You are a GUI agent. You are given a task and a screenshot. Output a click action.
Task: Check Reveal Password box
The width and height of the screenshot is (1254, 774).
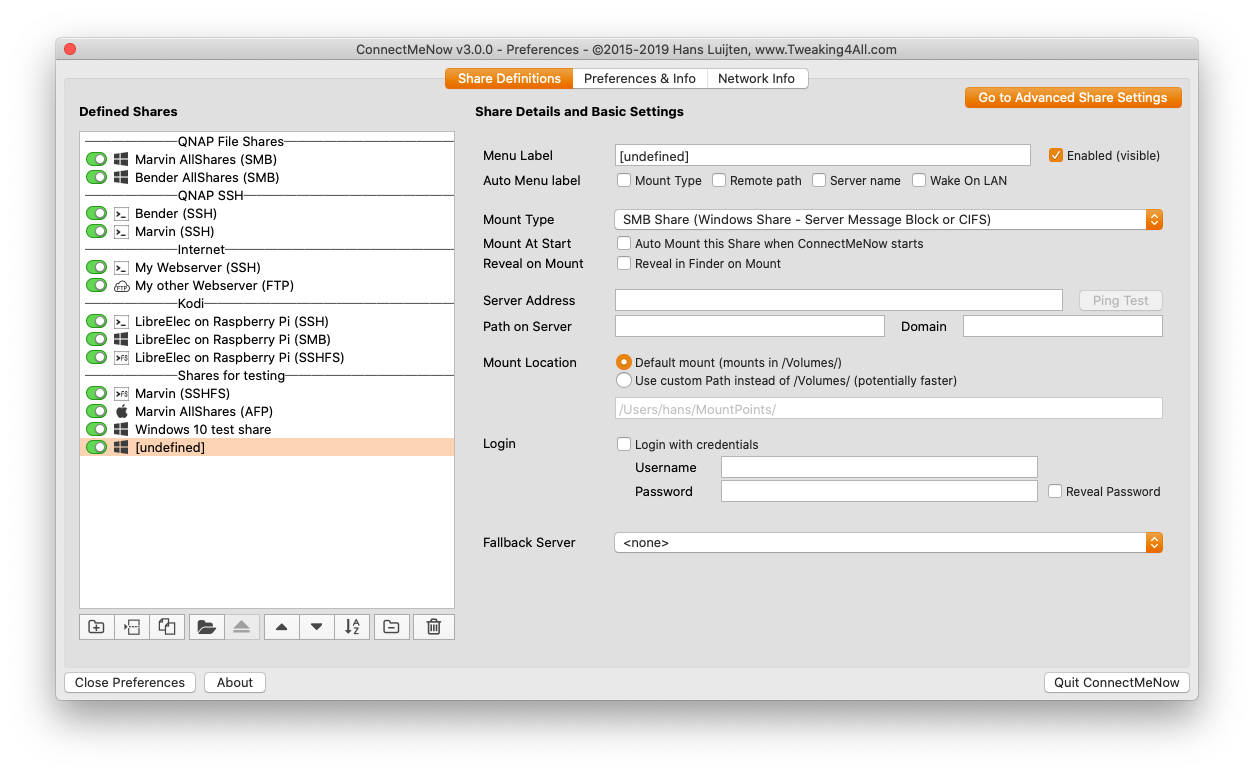tap(1055, 491)
